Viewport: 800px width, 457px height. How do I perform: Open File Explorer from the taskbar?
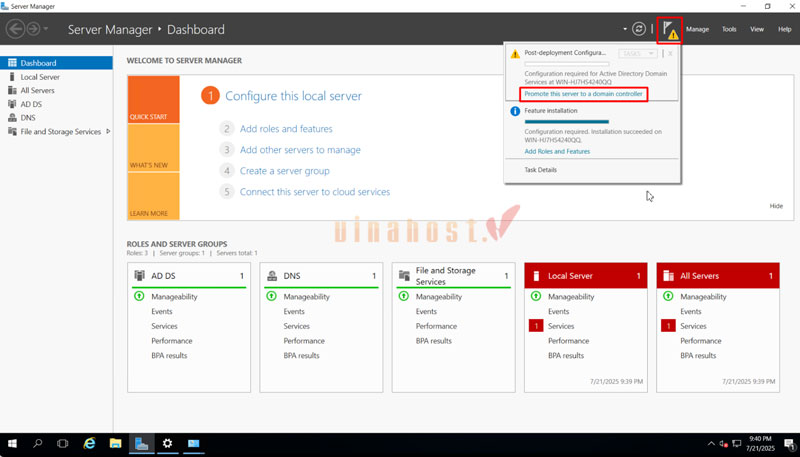pos(115,444)
